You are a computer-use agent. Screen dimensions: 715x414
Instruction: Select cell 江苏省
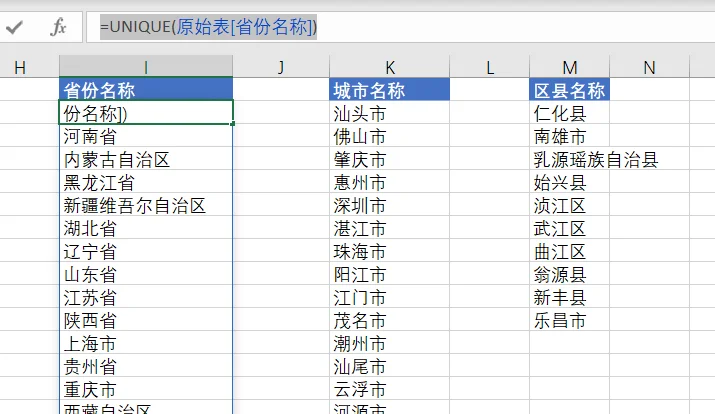click(x=146, y=296)
